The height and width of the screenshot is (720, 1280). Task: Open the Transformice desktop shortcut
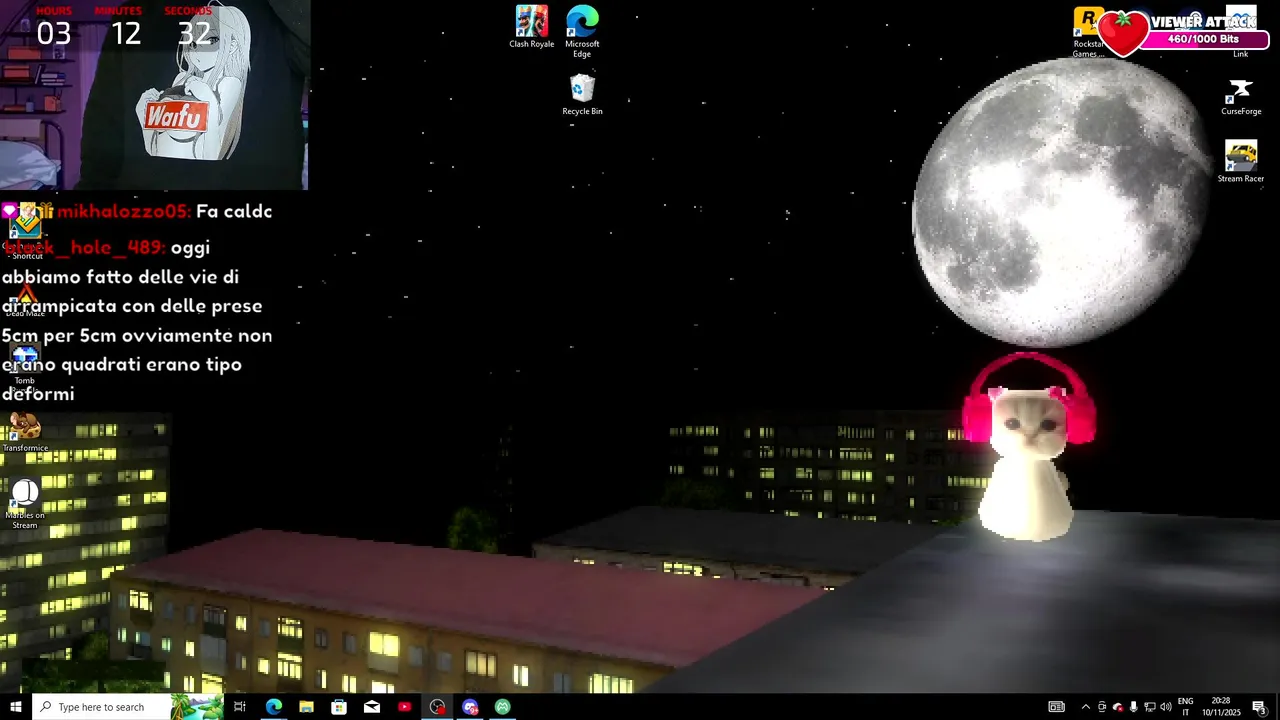[25, 432]
